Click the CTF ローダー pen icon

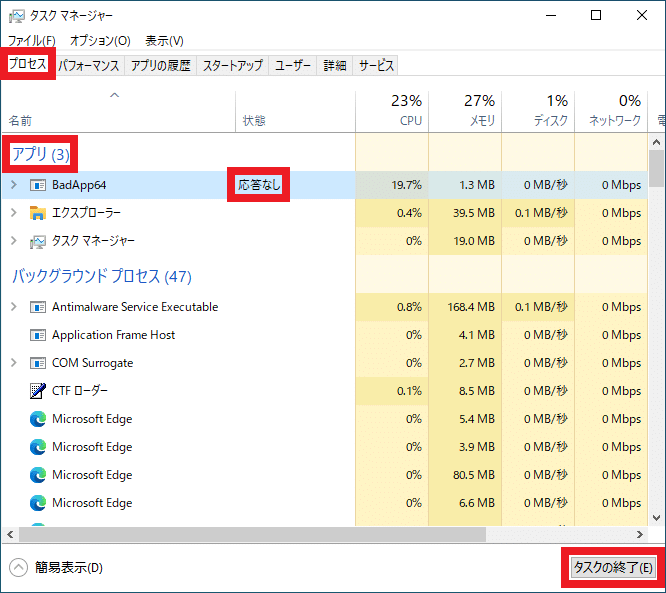pos(38,391)
